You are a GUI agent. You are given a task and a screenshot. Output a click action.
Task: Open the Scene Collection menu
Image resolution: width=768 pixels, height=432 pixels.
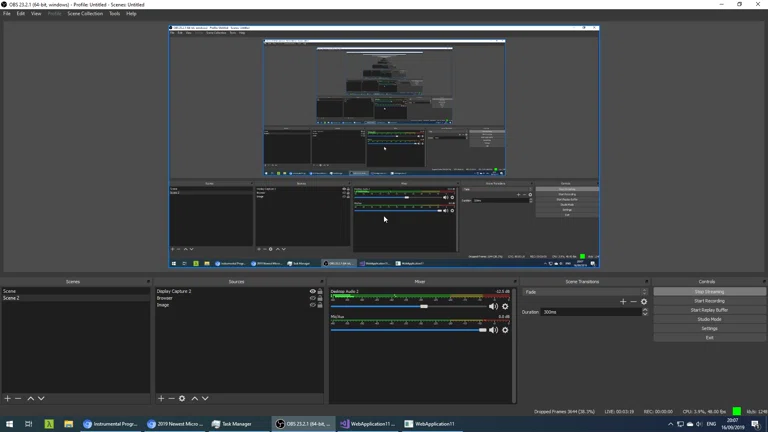tap(85, 14)
